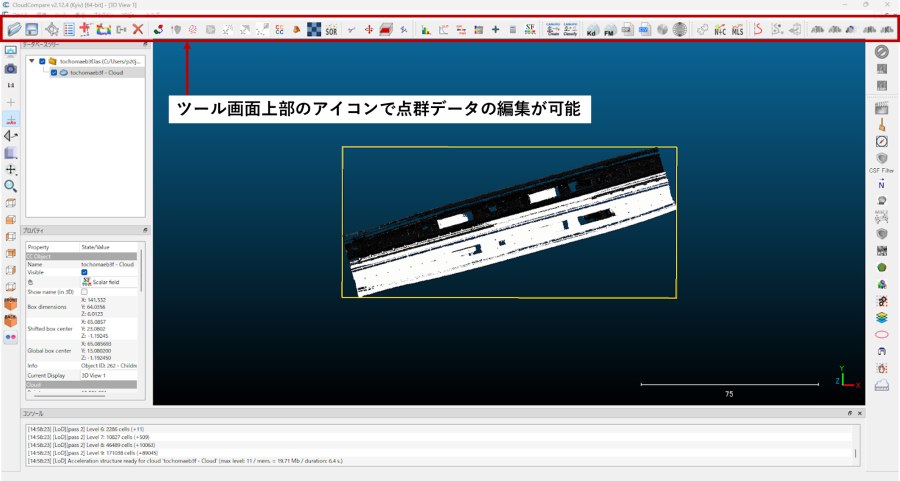900x481 pixels.
Task: Show histogram with bar chart icon
Action: click(426, 29)
